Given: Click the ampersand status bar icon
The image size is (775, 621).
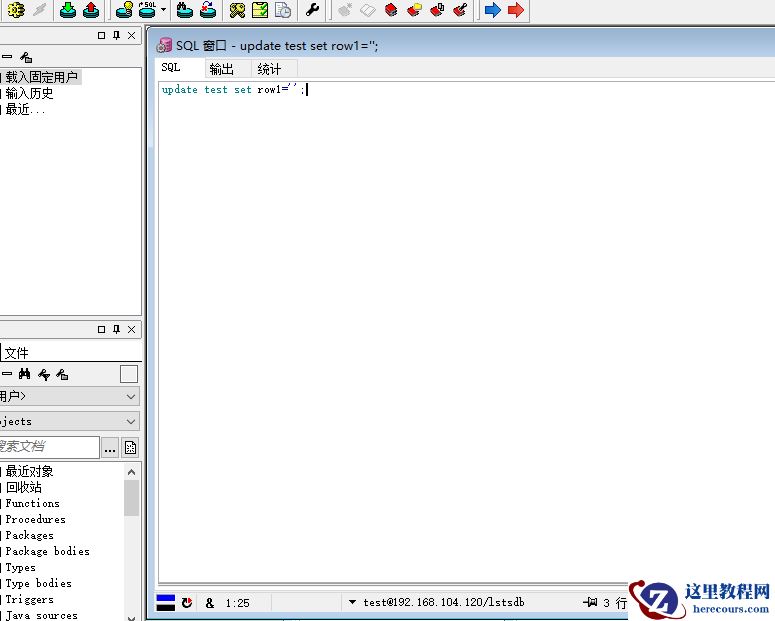Looking at the screenshot, I should point(210,603).
